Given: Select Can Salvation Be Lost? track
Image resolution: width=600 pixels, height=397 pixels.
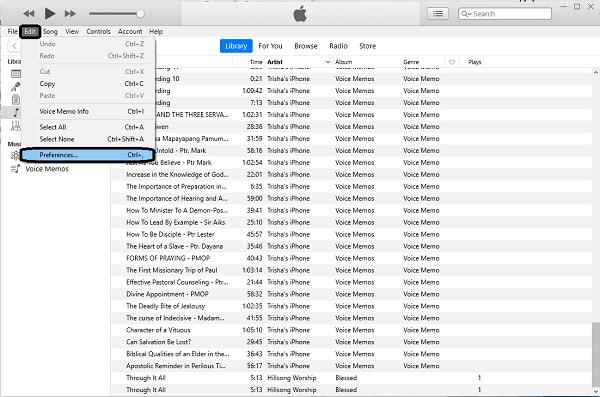Looking at the screenshot, I should click(158, 342).
